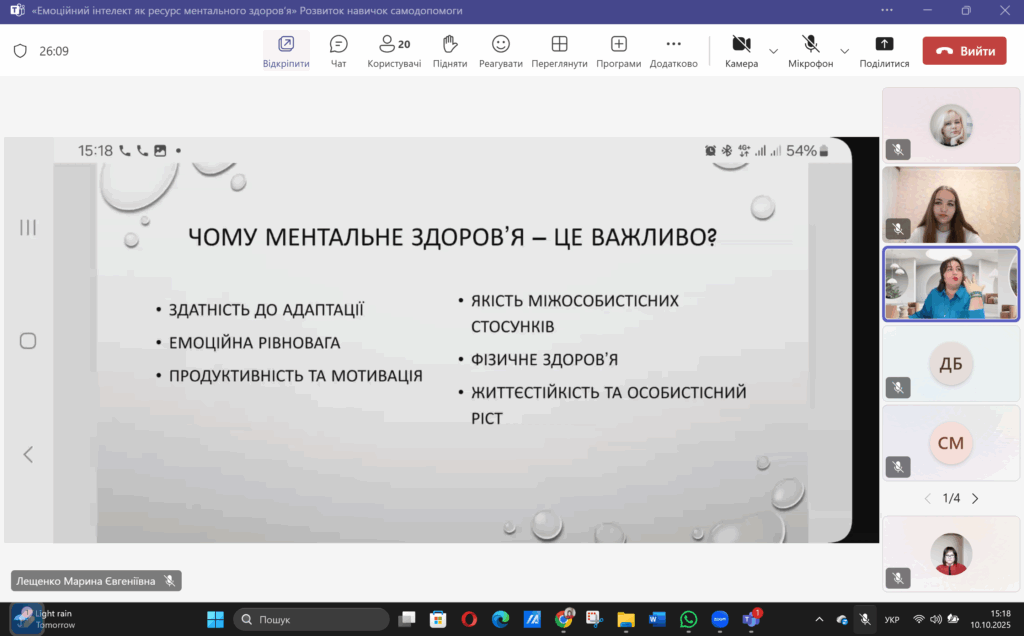Select the СМ participant tile
Screen dimensions: 1024x636
950,443
